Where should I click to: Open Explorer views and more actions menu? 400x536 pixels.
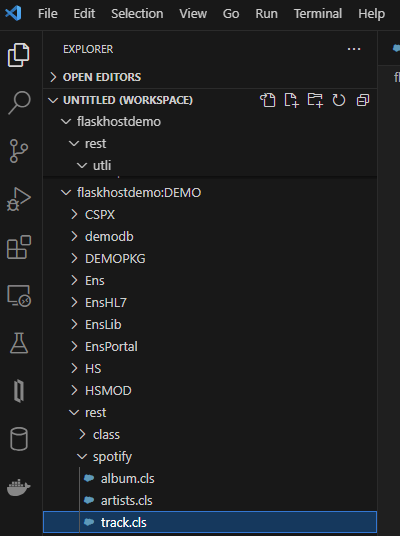click(x=354, y=49)
